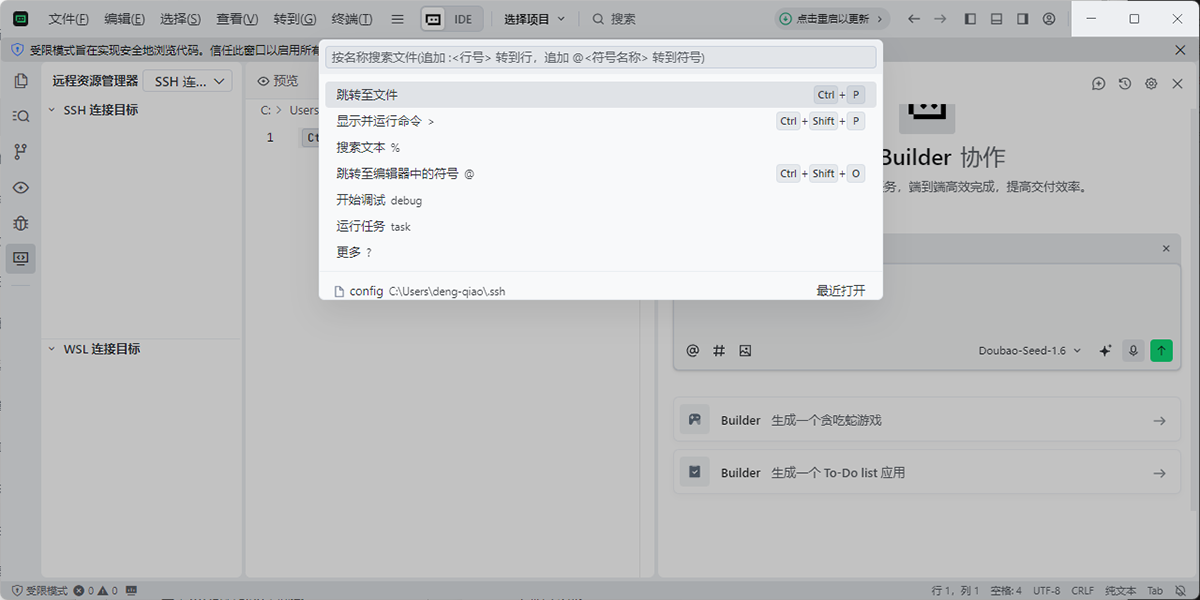This screenshot has width=1200, height=600.
Task: Click the # context icon in chat
Action: pyautogui.click(x=719, y=351)
